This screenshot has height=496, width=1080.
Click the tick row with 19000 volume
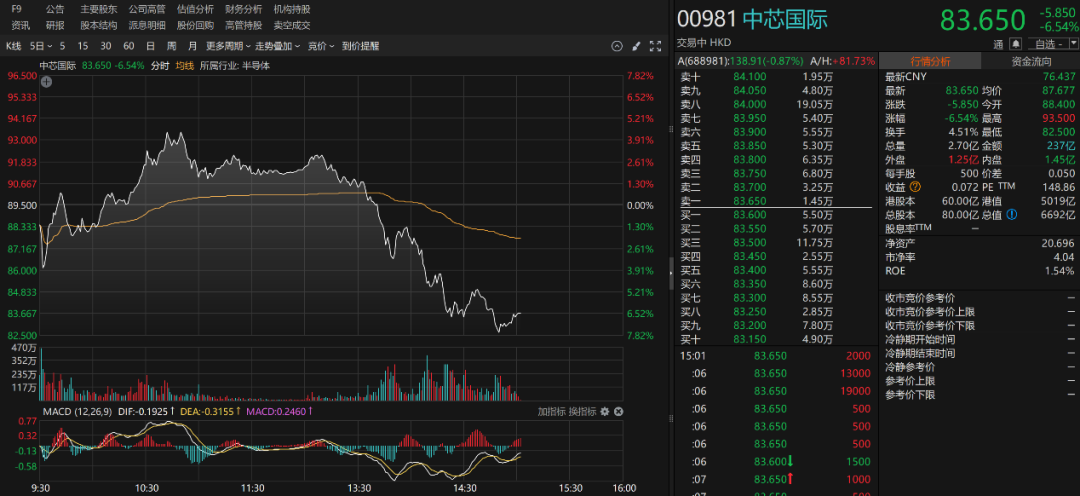(x=775, y=391)
